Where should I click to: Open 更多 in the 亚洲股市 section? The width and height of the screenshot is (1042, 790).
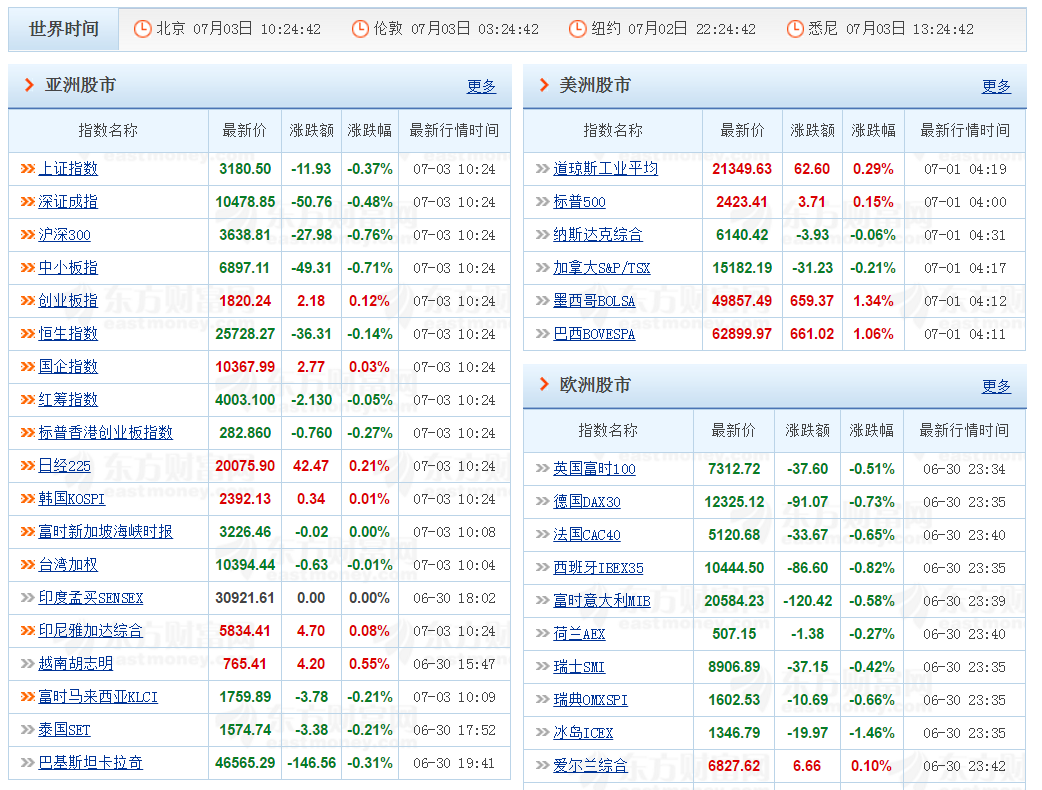pyautogui.click(x=481, y=86)
